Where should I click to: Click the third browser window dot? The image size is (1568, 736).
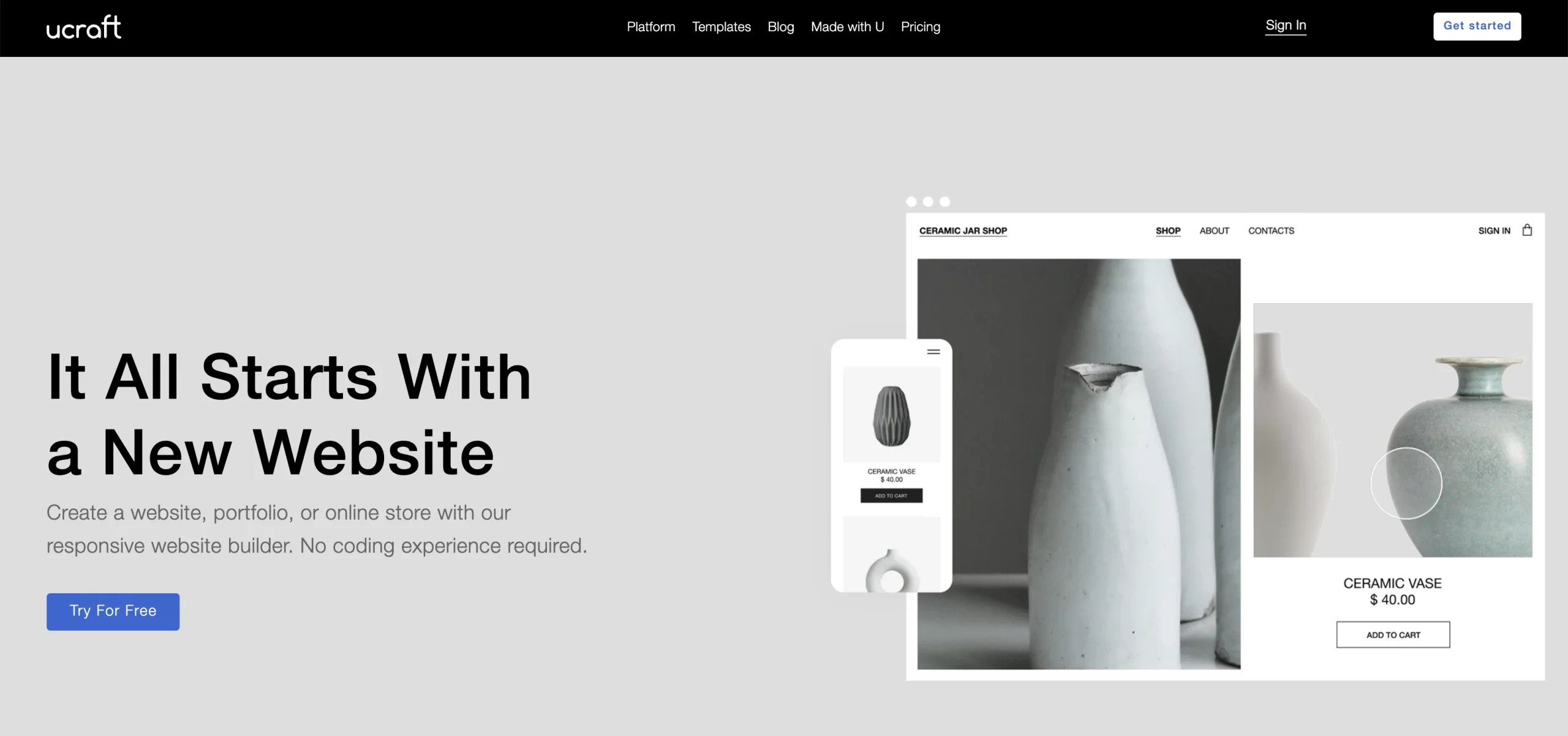pyautogui.click(x=945, y=201)
